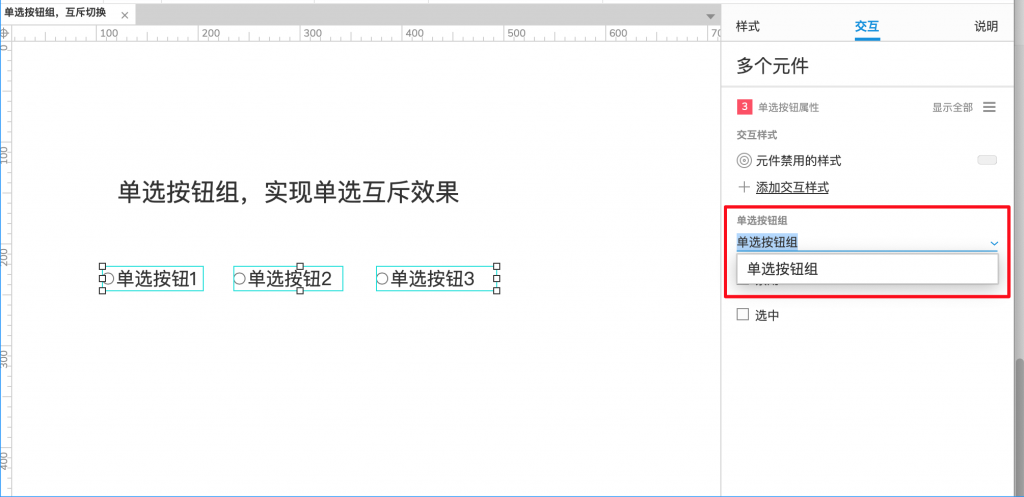Screen dimensions: 1024x497
Task: Expand the 单选按钮组 combo box chevron
Action: point(994,242)
